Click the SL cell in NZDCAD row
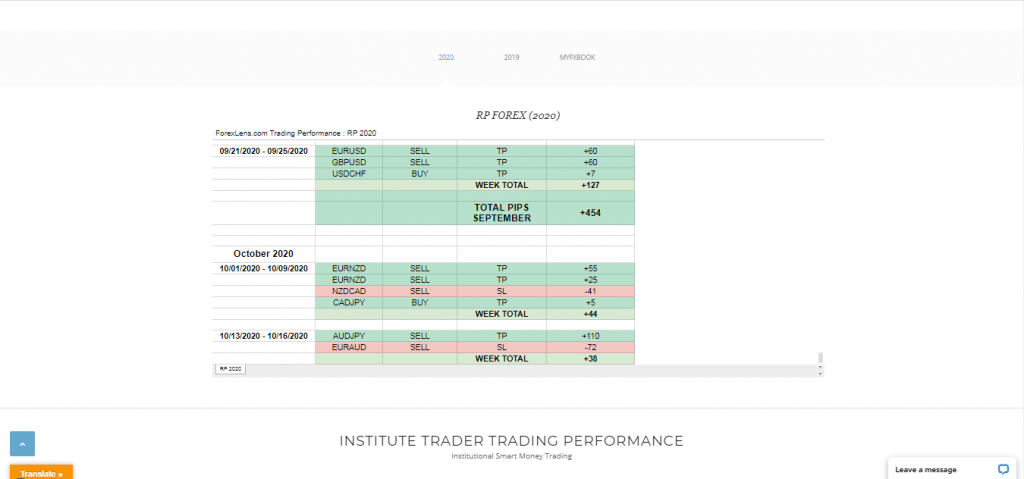The width and height of the screenshot is (1024, 479). coord(502,291)
